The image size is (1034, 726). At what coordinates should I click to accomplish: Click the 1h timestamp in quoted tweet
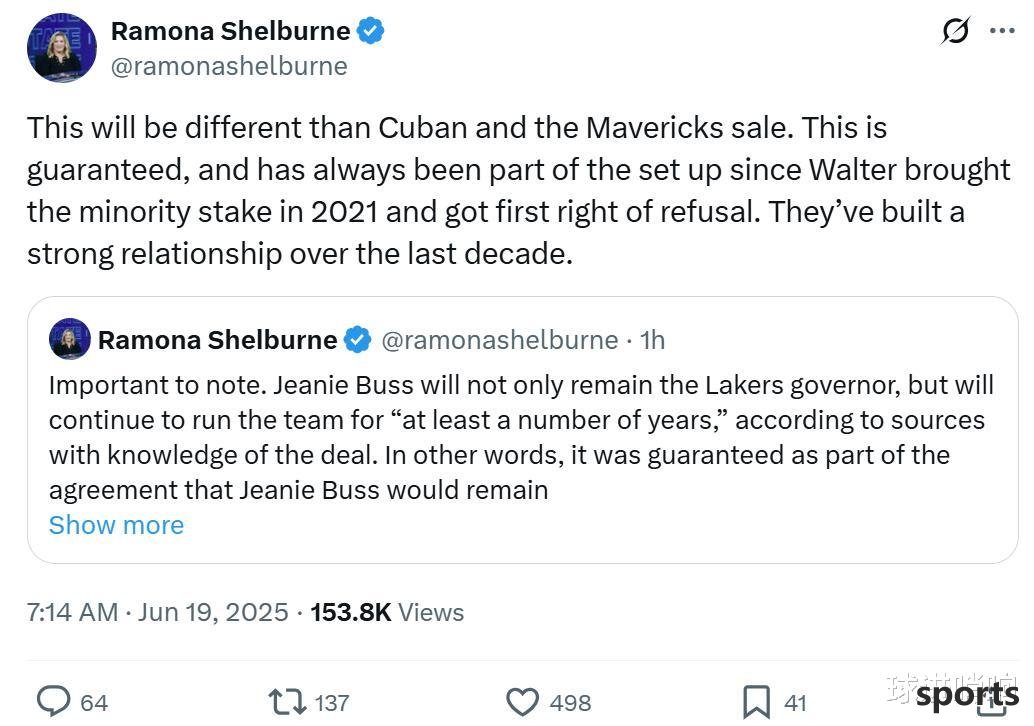[x=652, y=340]
